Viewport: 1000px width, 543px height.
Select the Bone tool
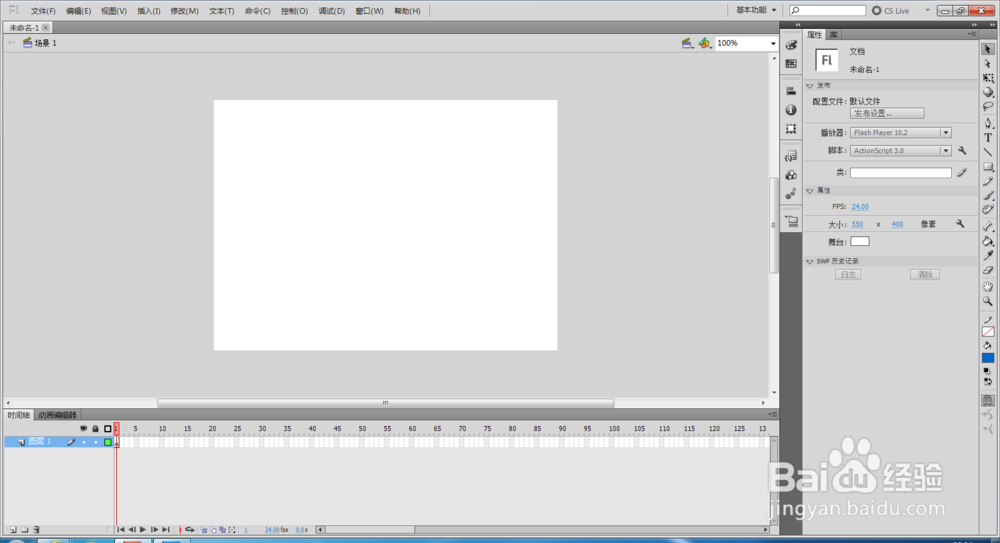[x=987, y=227]
